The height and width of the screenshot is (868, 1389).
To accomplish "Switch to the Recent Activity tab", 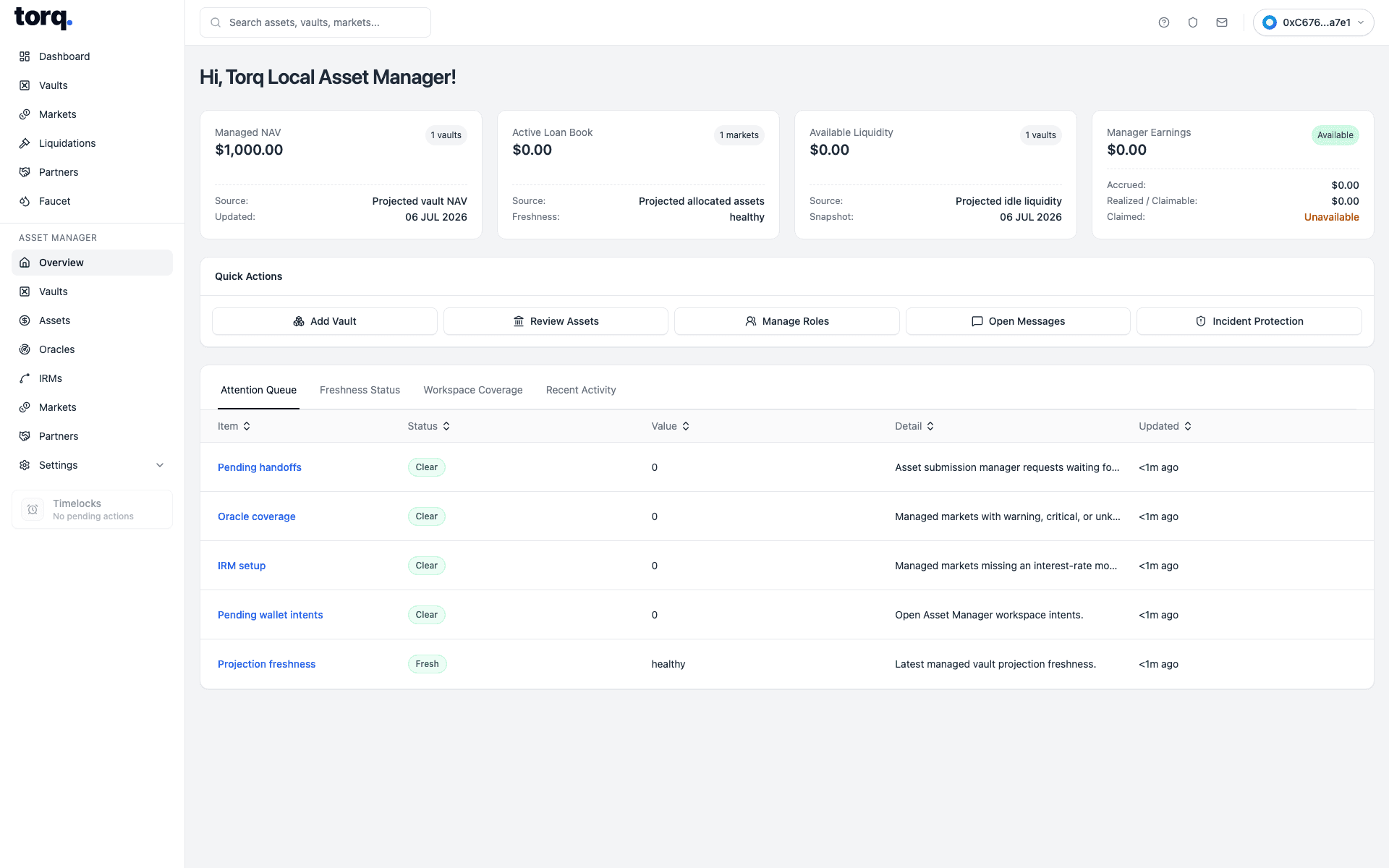I will (581, 390).
